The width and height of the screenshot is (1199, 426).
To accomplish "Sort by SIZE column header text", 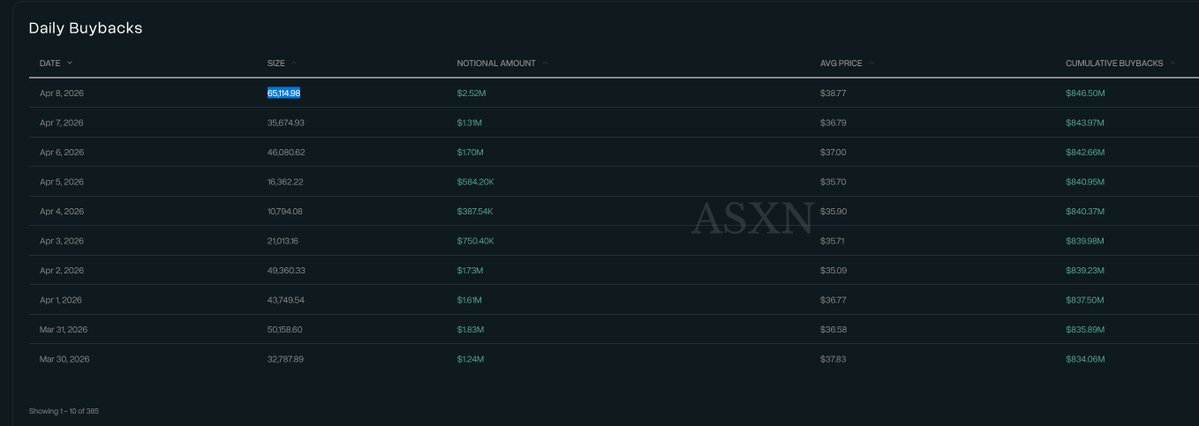I will (276, 63).
